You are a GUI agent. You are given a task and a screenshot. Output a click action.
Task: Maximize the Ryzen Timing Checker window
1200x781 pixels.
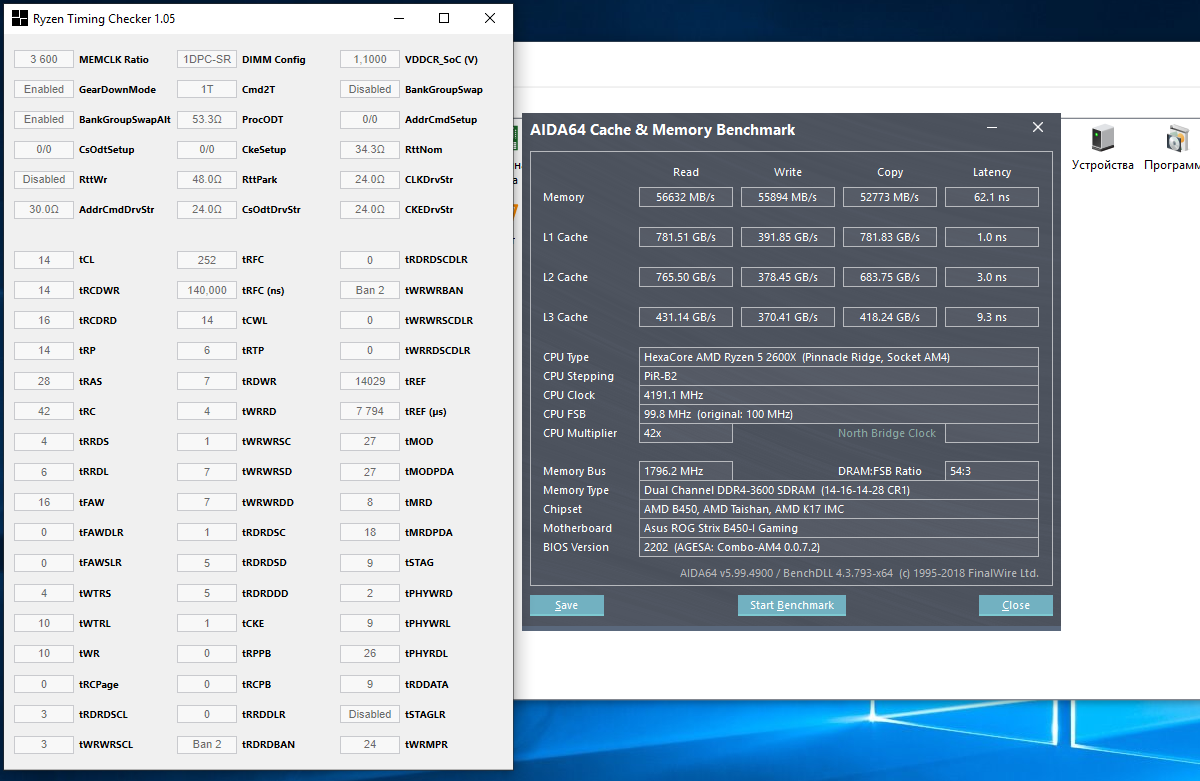pos(444,18)
